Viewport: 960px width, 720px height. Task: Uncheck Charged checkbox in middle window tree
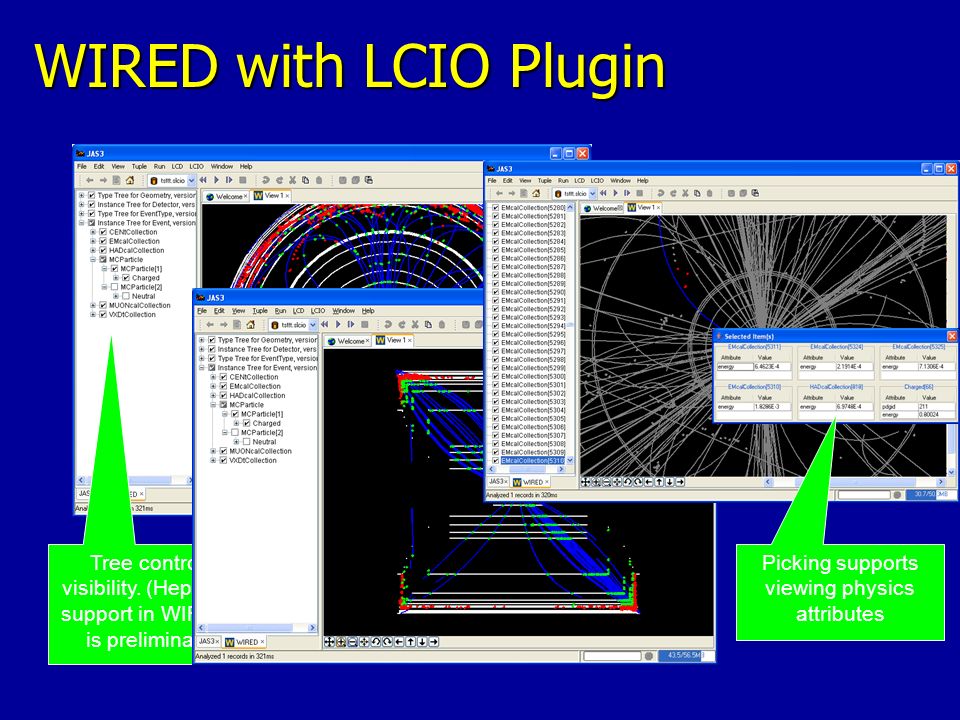[x=247, y=423]
